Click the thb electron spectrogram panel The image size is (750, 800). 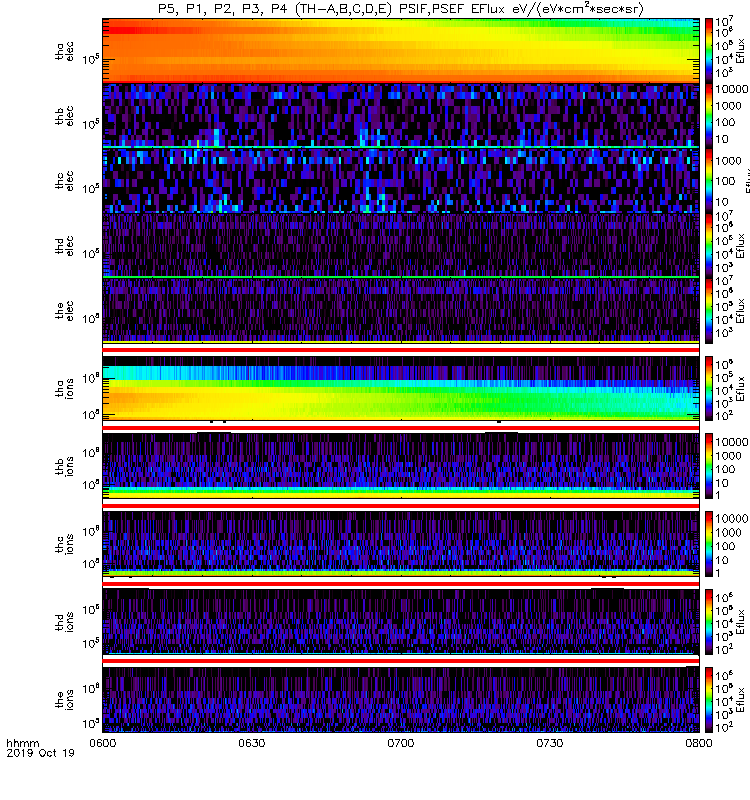coord(401,115)
